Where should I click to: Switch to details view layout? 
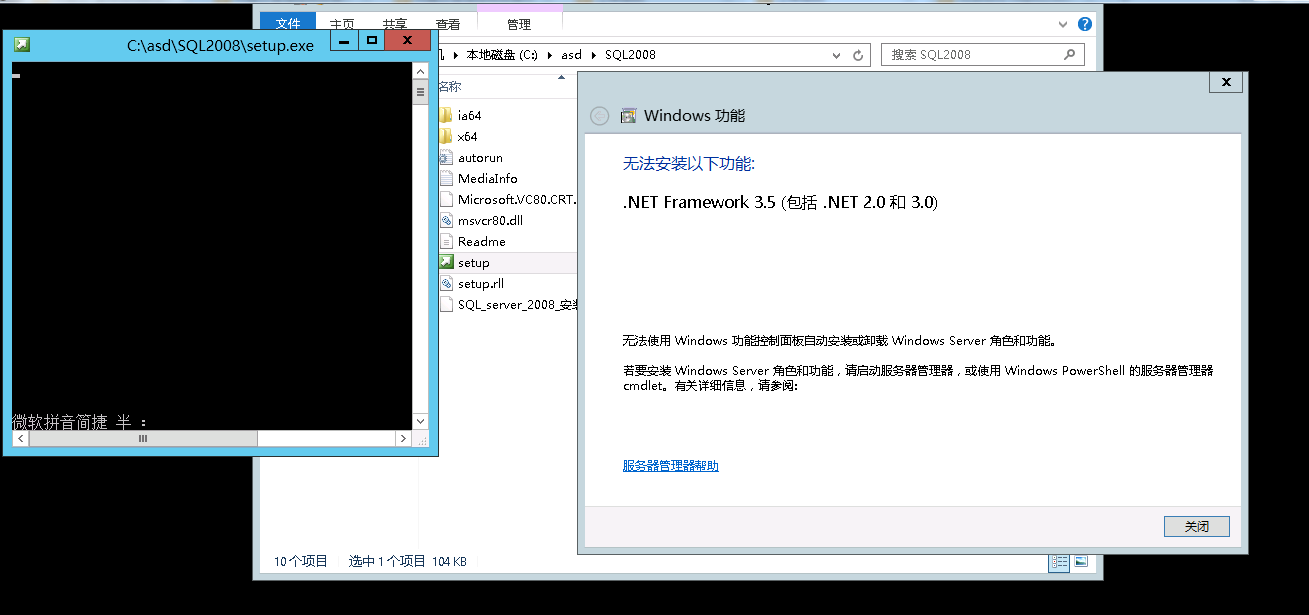pos(1059,562)
